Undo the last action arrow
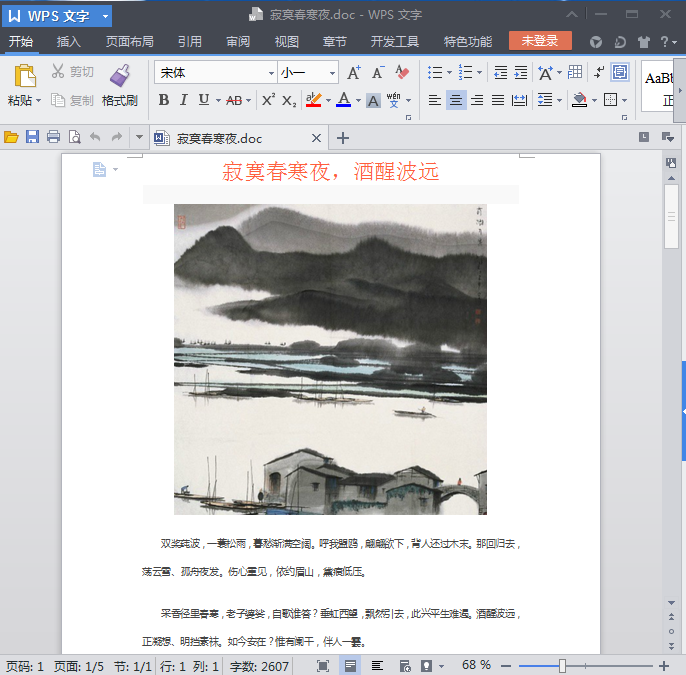 pyautogui.click(x=95, y=137)
